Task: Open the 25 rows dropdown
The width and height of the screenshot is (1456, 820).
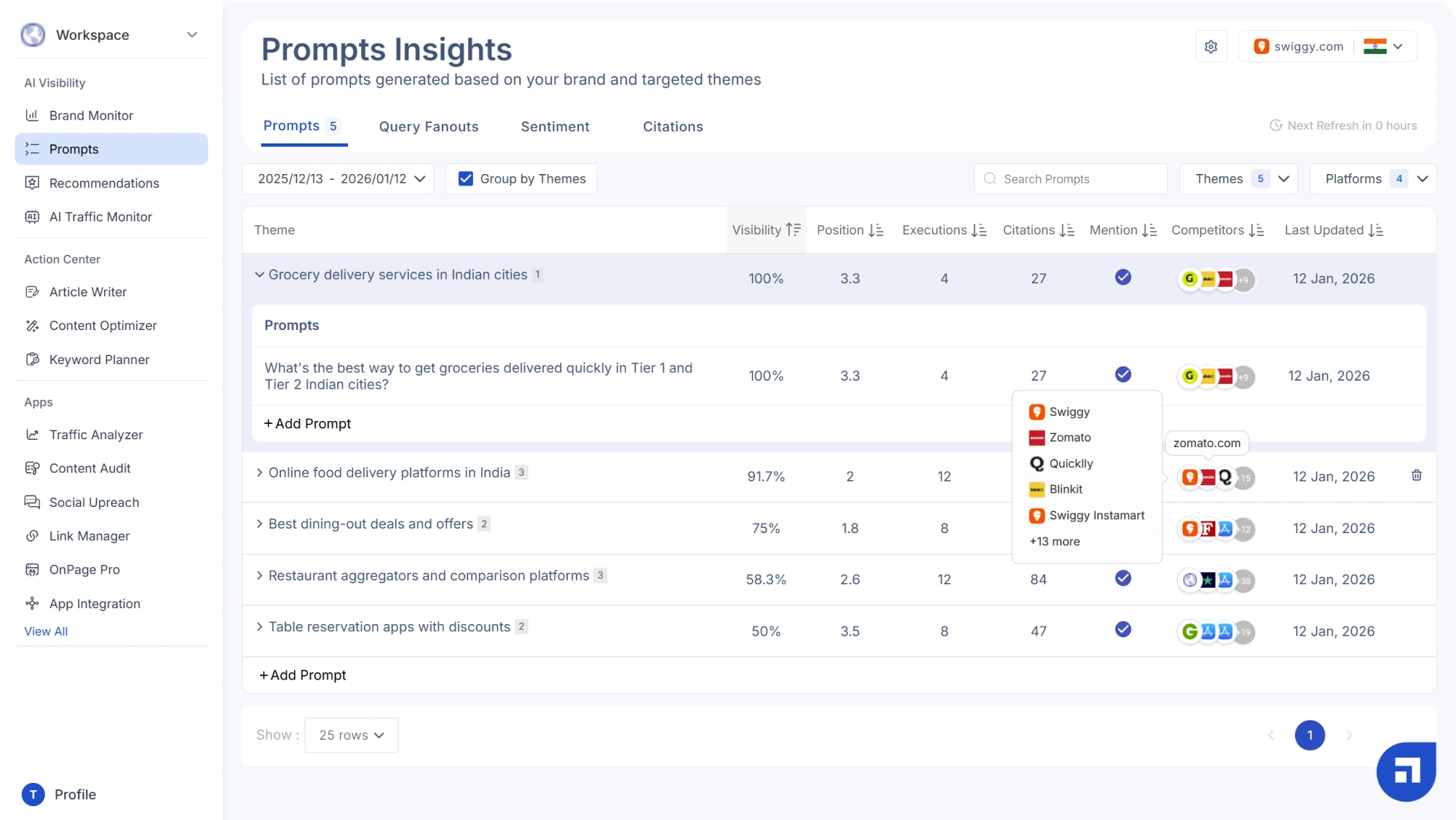Action: [x=351, y=736]
